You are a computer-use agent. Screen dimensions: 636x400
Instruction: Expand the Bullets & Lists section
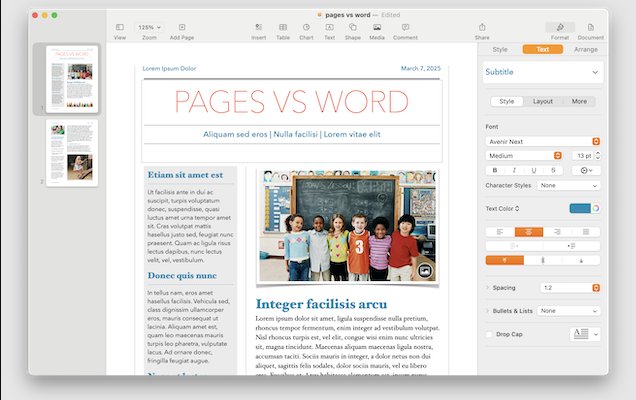pyautogui.click(x=488, y=311)
